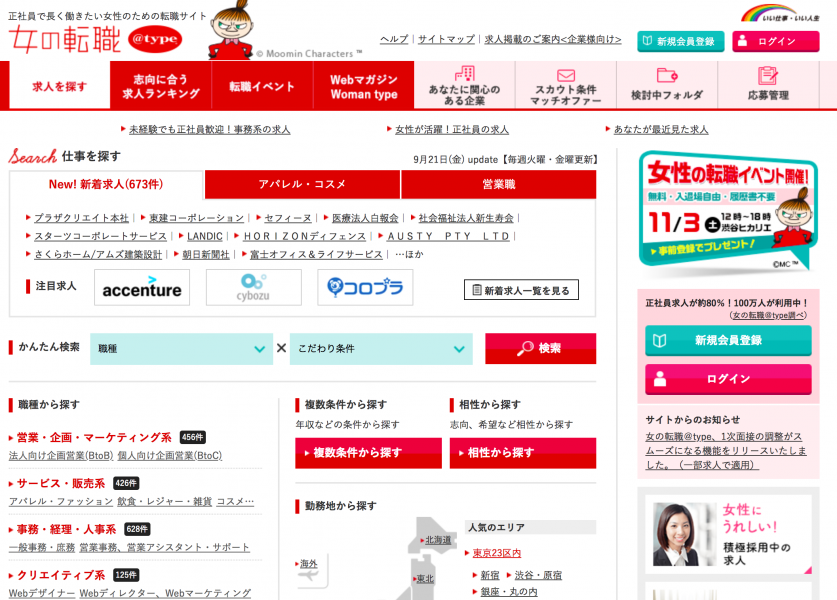The height and width of the screenshot is (600, 837).
Task: Open 事務・経理・人事系 category
Action: [66, 529]
